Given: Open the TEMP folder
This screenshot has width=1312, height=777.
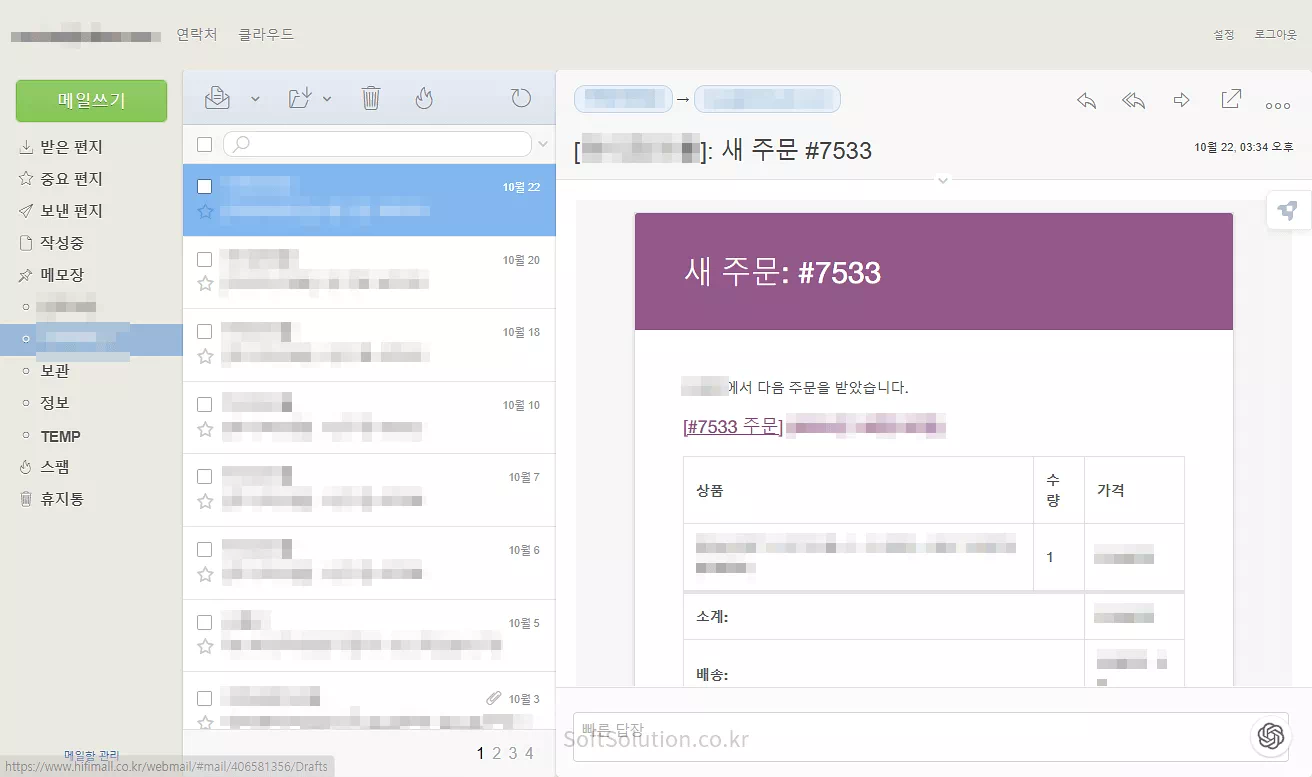Looking at the screenshot, I should click(60, 436).
